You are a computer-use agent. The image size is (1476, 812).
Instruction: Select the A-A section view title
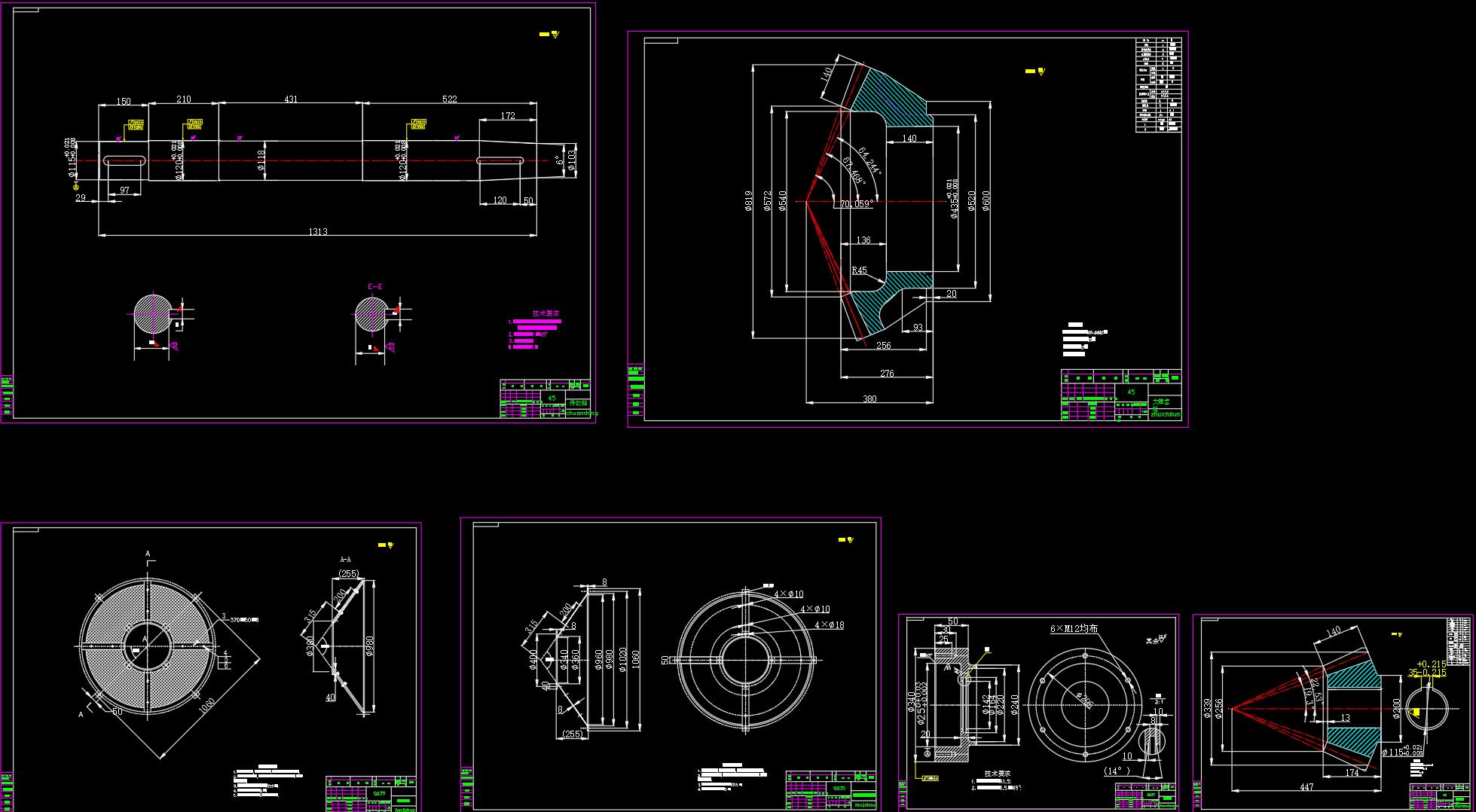pos(346,560)
